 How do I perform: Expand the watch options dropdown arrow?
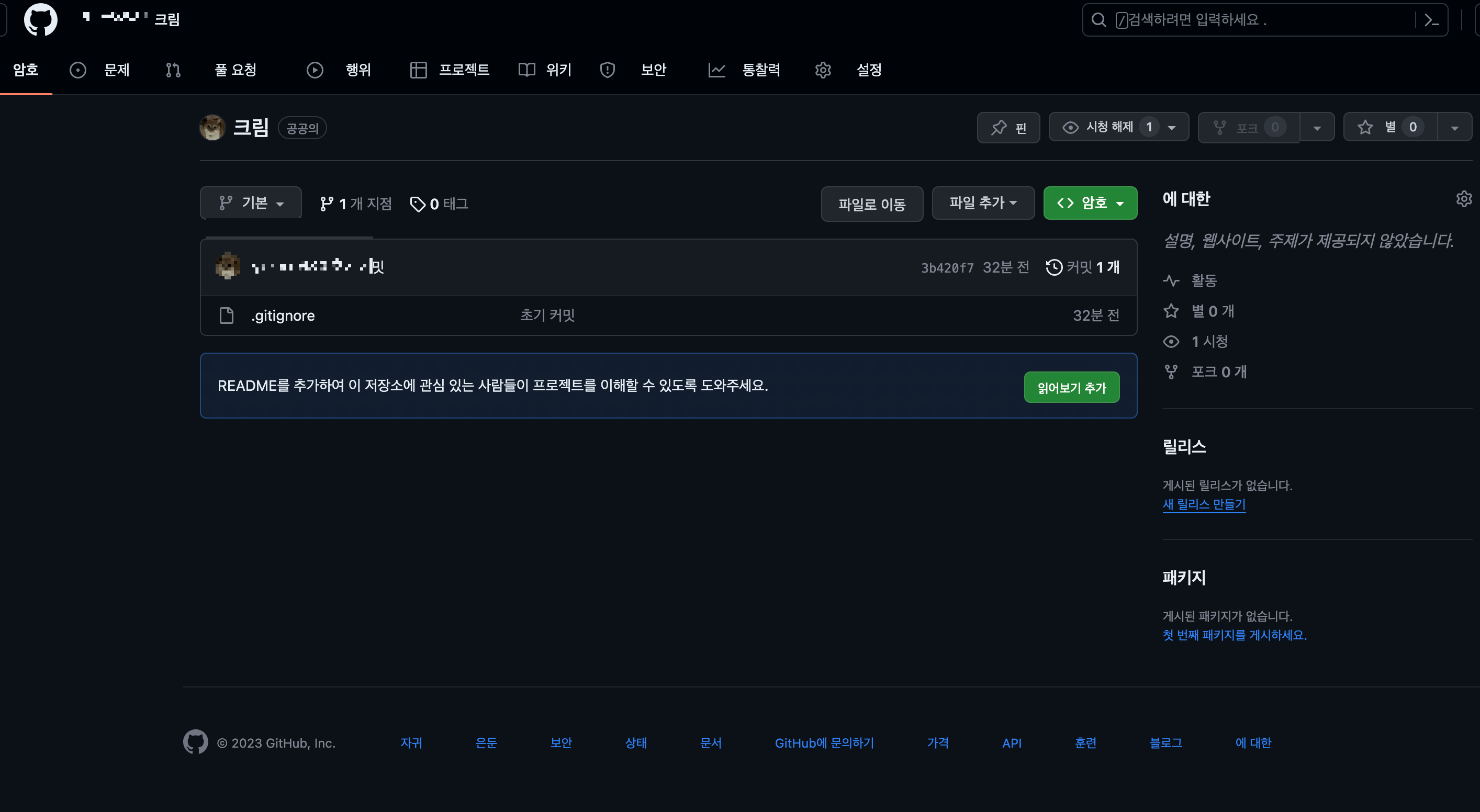coord(1172,128)
